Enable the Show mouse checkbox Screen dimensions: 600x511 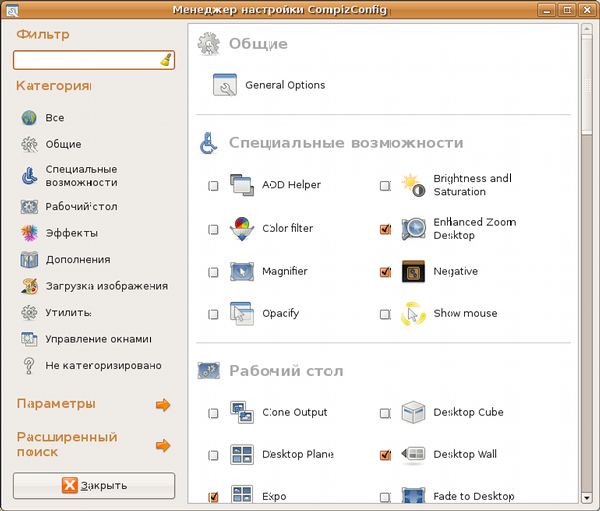coord(385,314)
